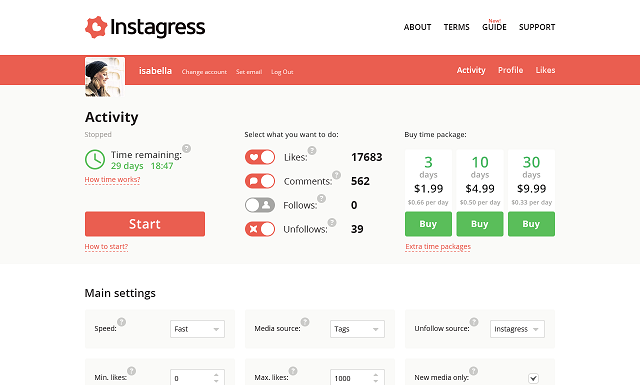Open help icon next to Max. likes
This screenshot has height=385, width=640.
(293, 371)
